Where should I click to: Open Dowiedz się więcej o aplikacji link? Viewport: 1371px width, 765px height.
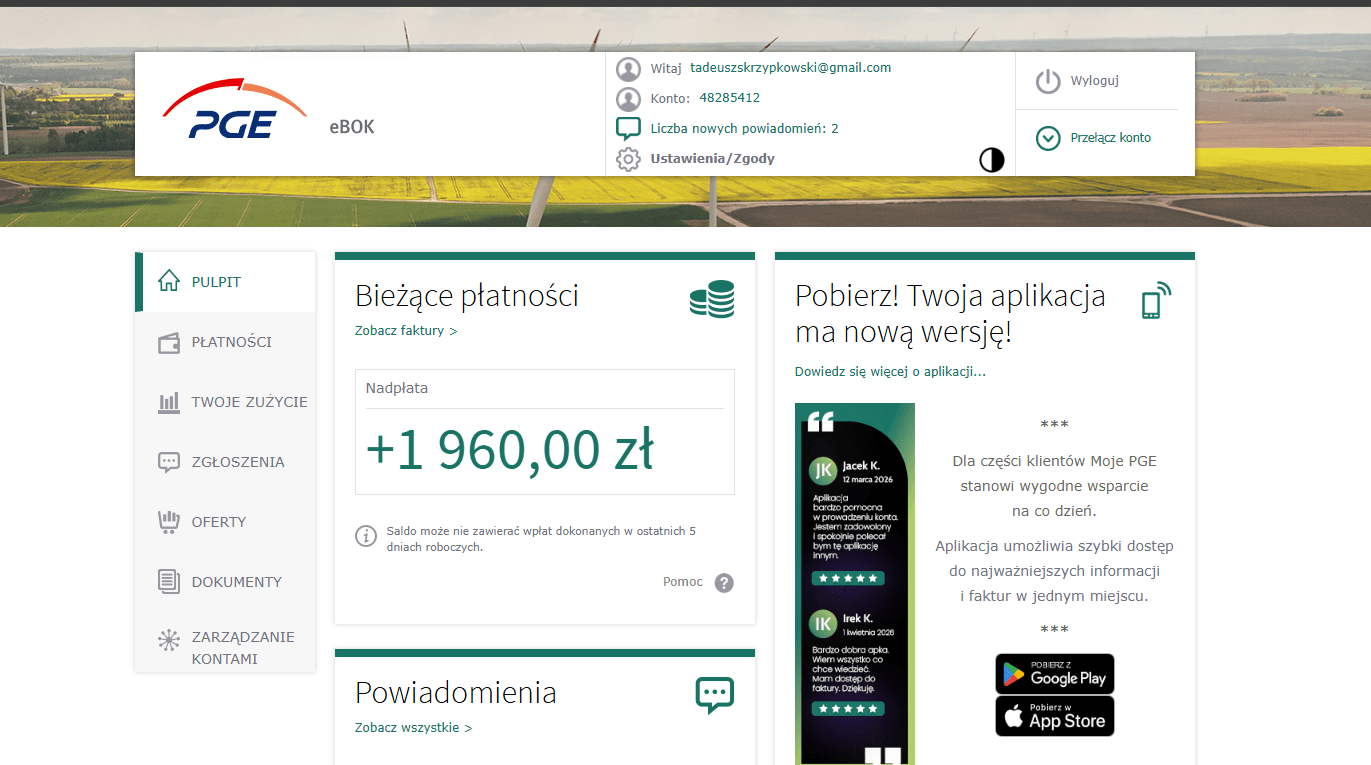tap(891, 371)
